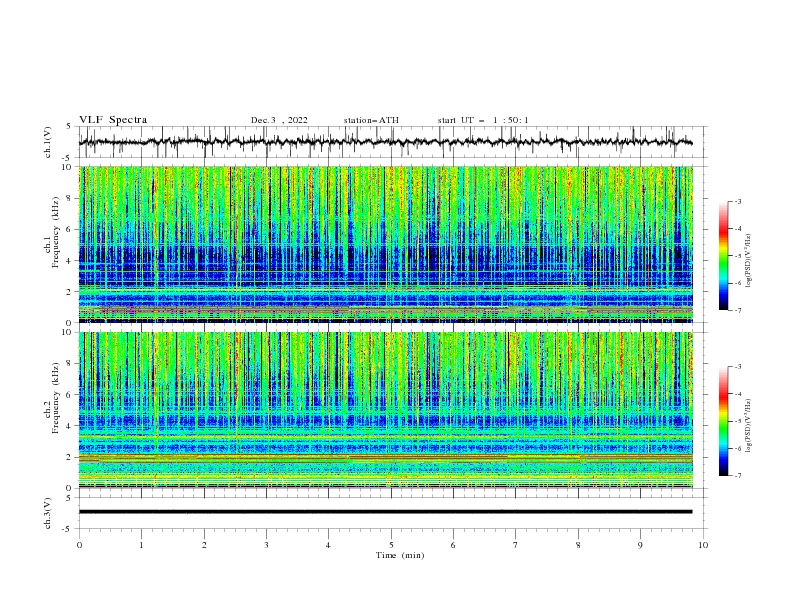Click the ch.3 flat voltage trace
The height and width of the screenshot is (612, 792).
click(x=385, y=512)
